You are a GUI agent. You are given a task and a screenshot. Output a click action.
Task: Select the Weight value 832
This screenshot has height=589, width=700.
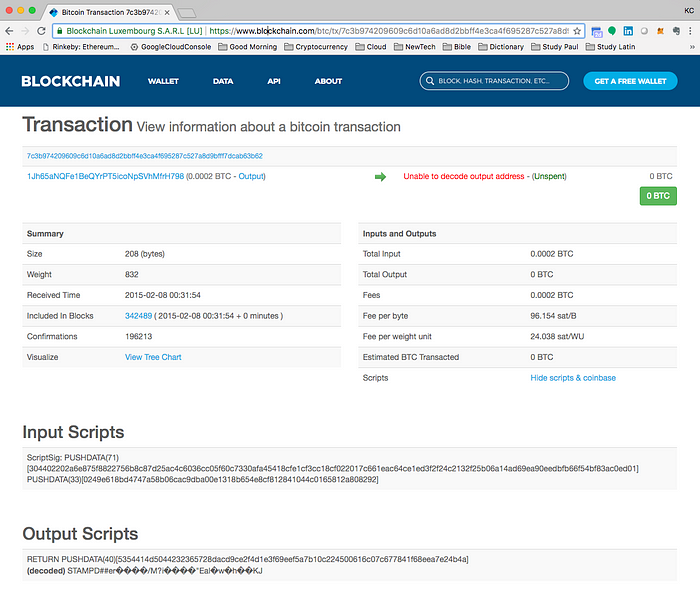click(132, 274)
